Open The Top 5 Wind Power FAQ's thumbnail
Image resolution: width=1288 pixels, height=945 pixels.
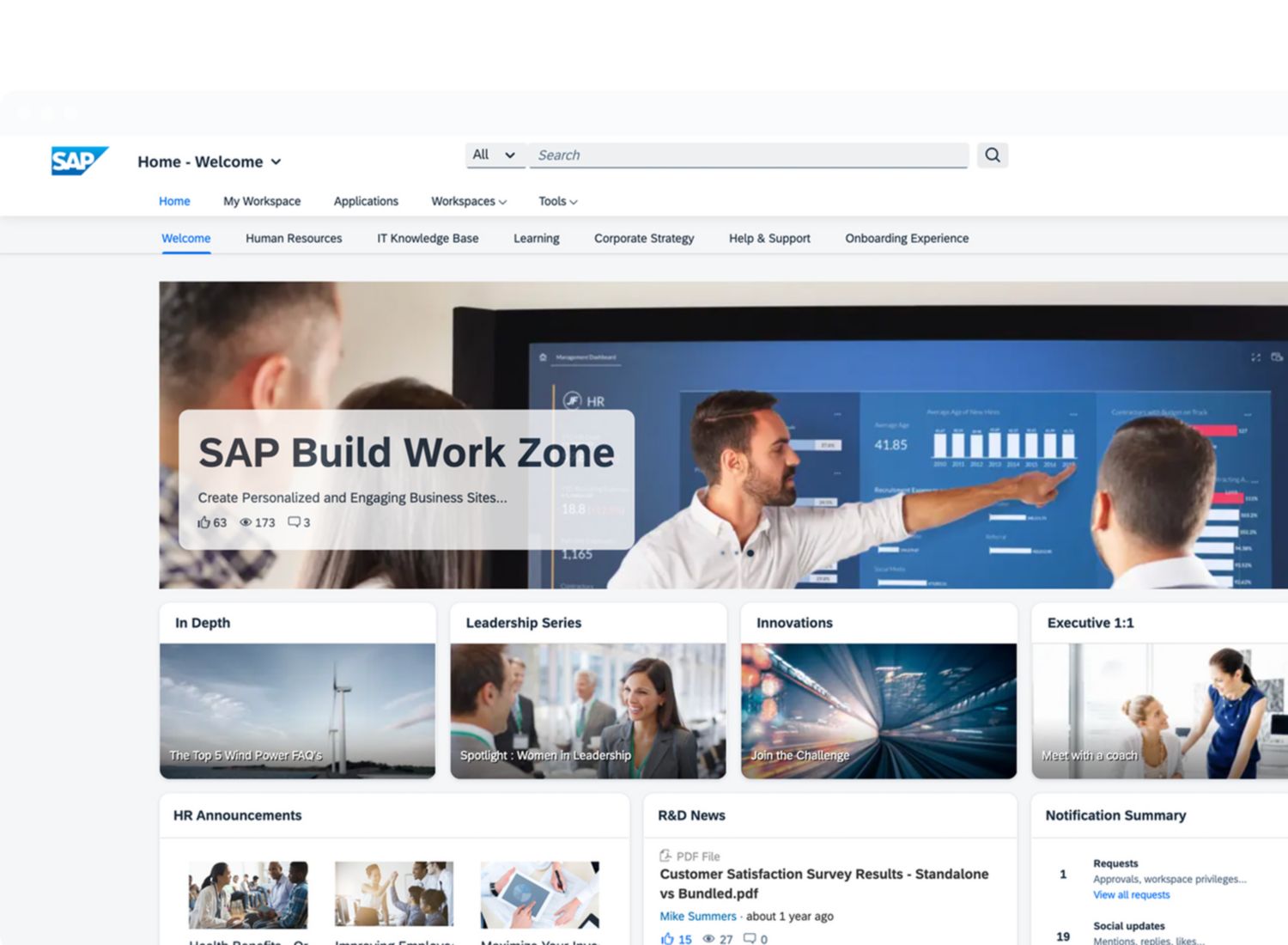click(297, 710)
